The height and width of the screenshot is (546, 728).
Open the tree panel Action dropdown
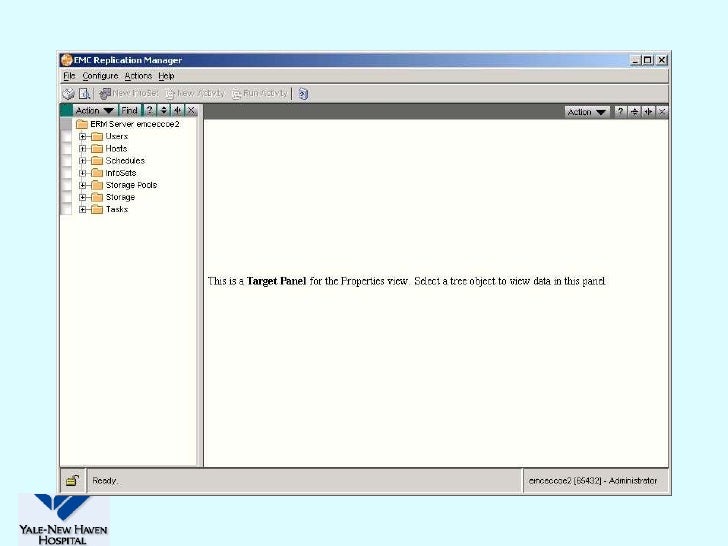[94, 110]
